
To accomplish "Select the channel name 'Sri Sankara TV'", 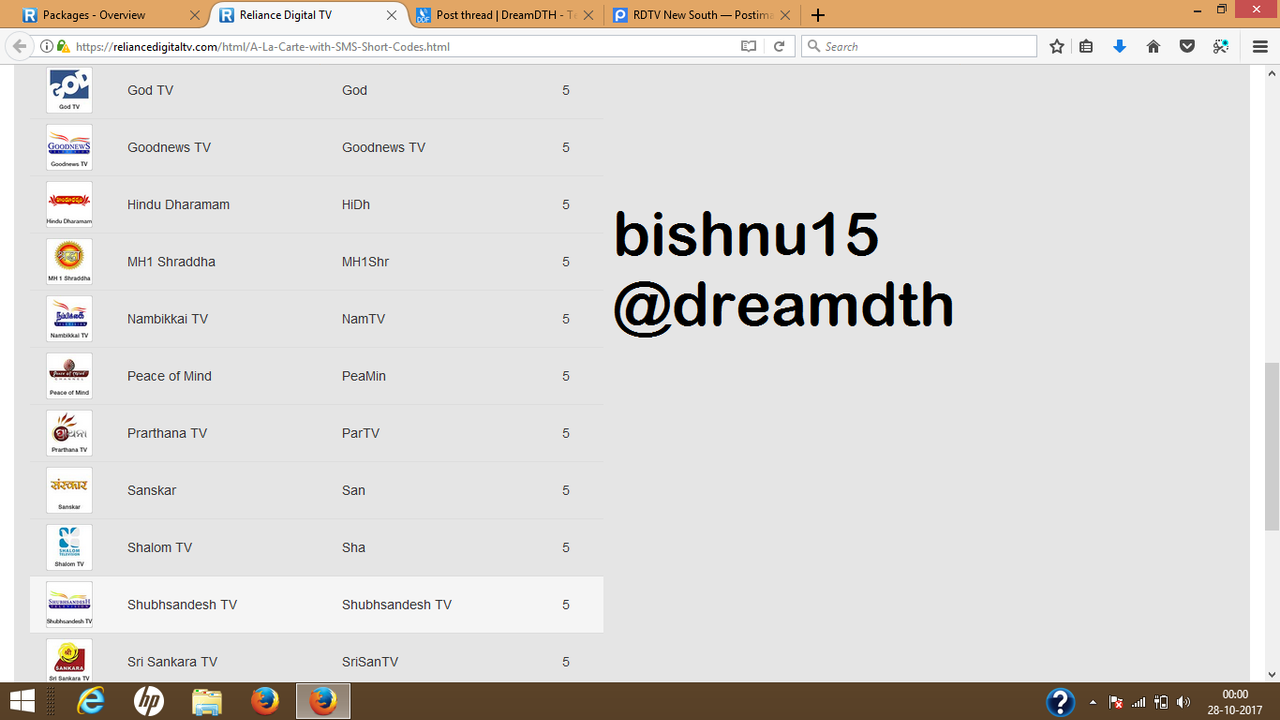I will 172,661.
